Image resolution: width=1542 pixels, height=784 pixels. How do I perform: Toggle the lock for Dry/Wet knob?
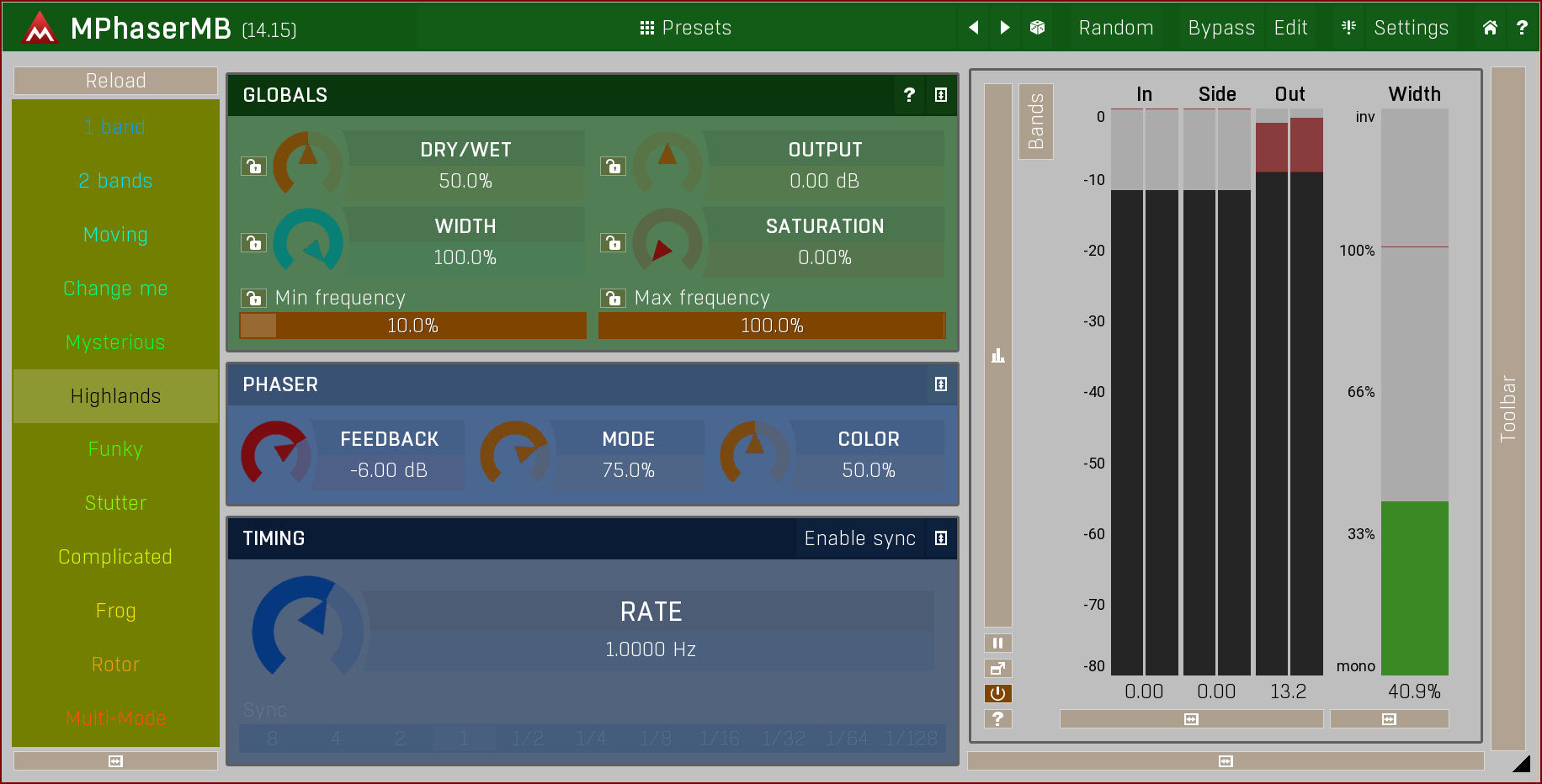point(253,167)
